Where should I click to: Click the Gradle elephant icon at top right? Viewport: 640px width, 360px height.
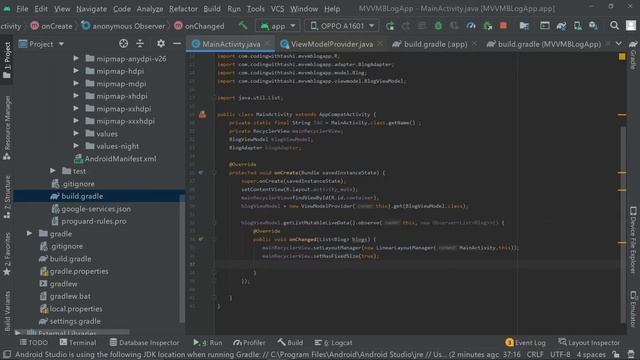click(x=633, y=44)
